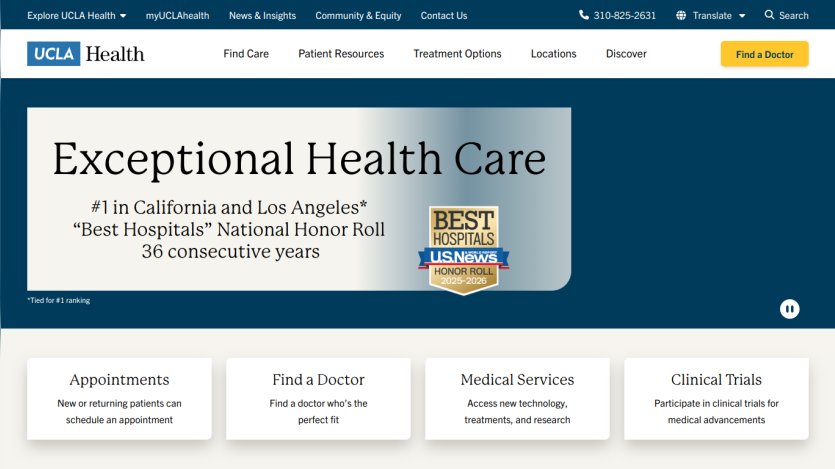Click the magnifying glass search icon
835x469 pixels.
pos(769,15)
